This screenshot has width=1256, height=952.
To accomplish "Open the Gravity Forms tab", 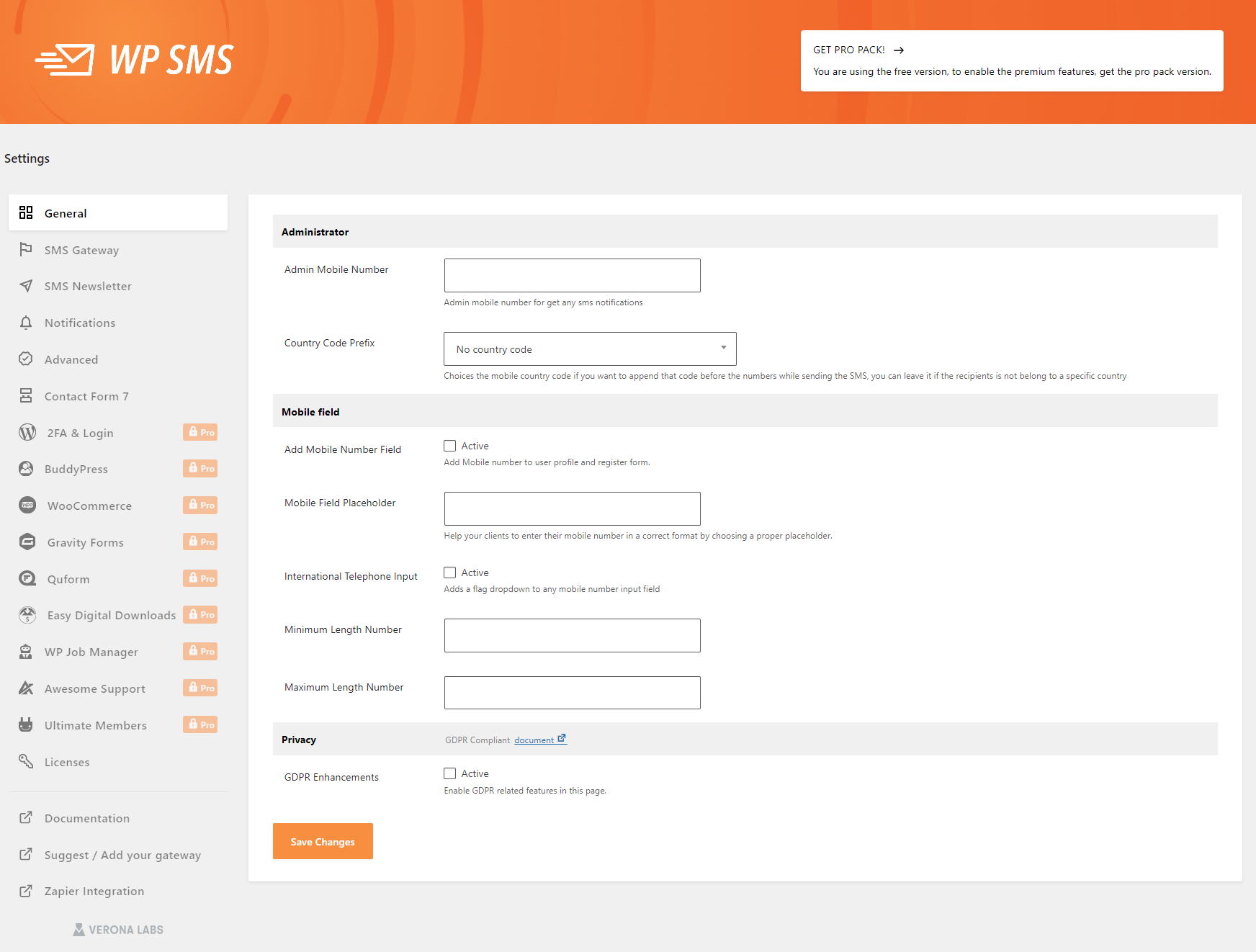I will tap(118, 542).
